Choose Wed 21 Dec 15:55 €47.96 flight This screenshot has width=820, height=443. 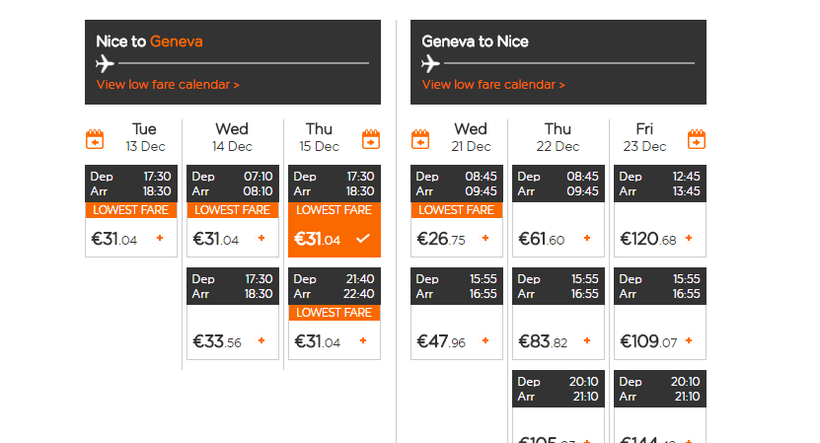pyautogui.click(x=456, y=341)
